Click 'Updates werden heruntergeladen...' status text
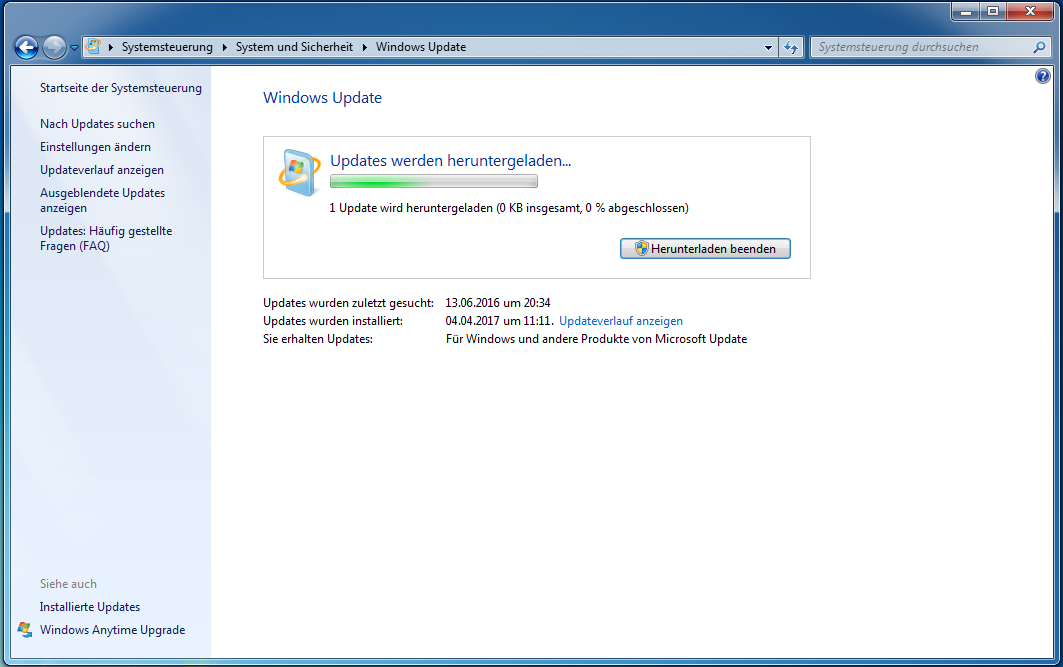Viewport: 1063px width, 667px height. point(450,161)
